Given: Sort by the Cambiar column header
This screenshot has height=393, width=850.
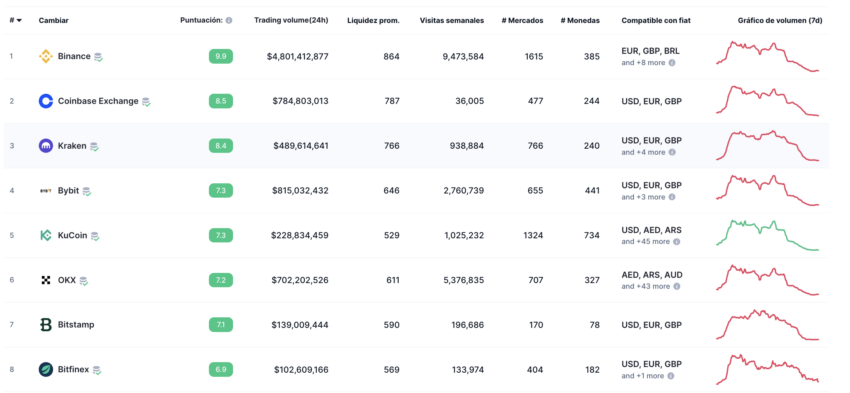Looking at the screenshot, I should [54, 21].
